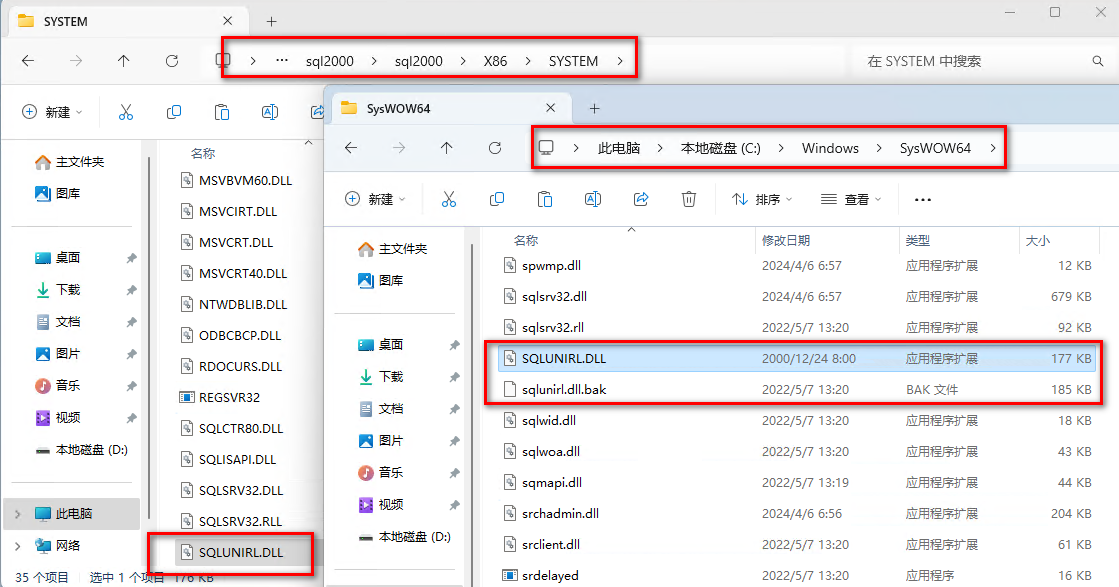Expand the 新建 menu in SysWOW64 window

click(374, 200)
